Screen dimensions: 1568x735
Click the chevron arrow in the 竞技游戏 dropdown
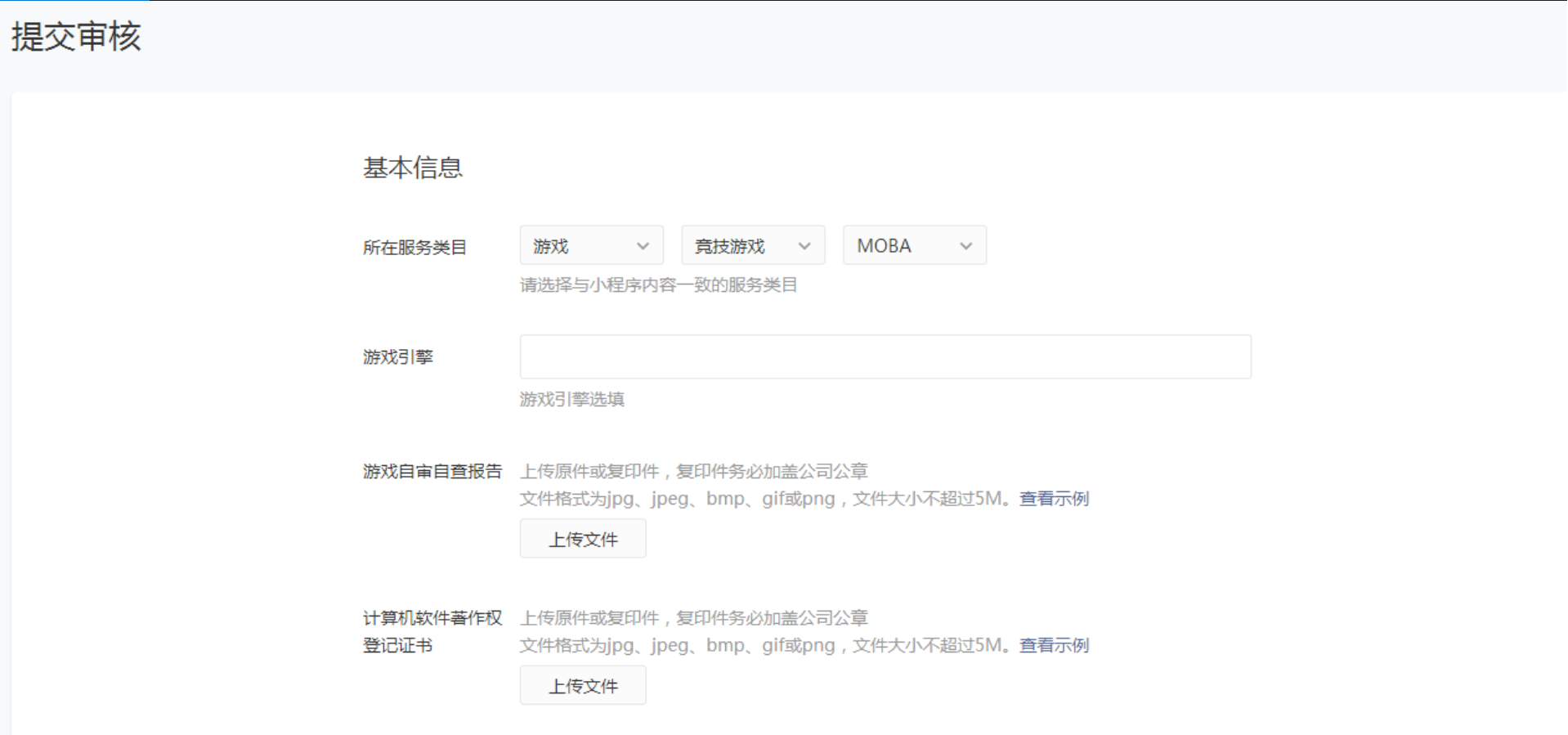click(x=804, y=246)
